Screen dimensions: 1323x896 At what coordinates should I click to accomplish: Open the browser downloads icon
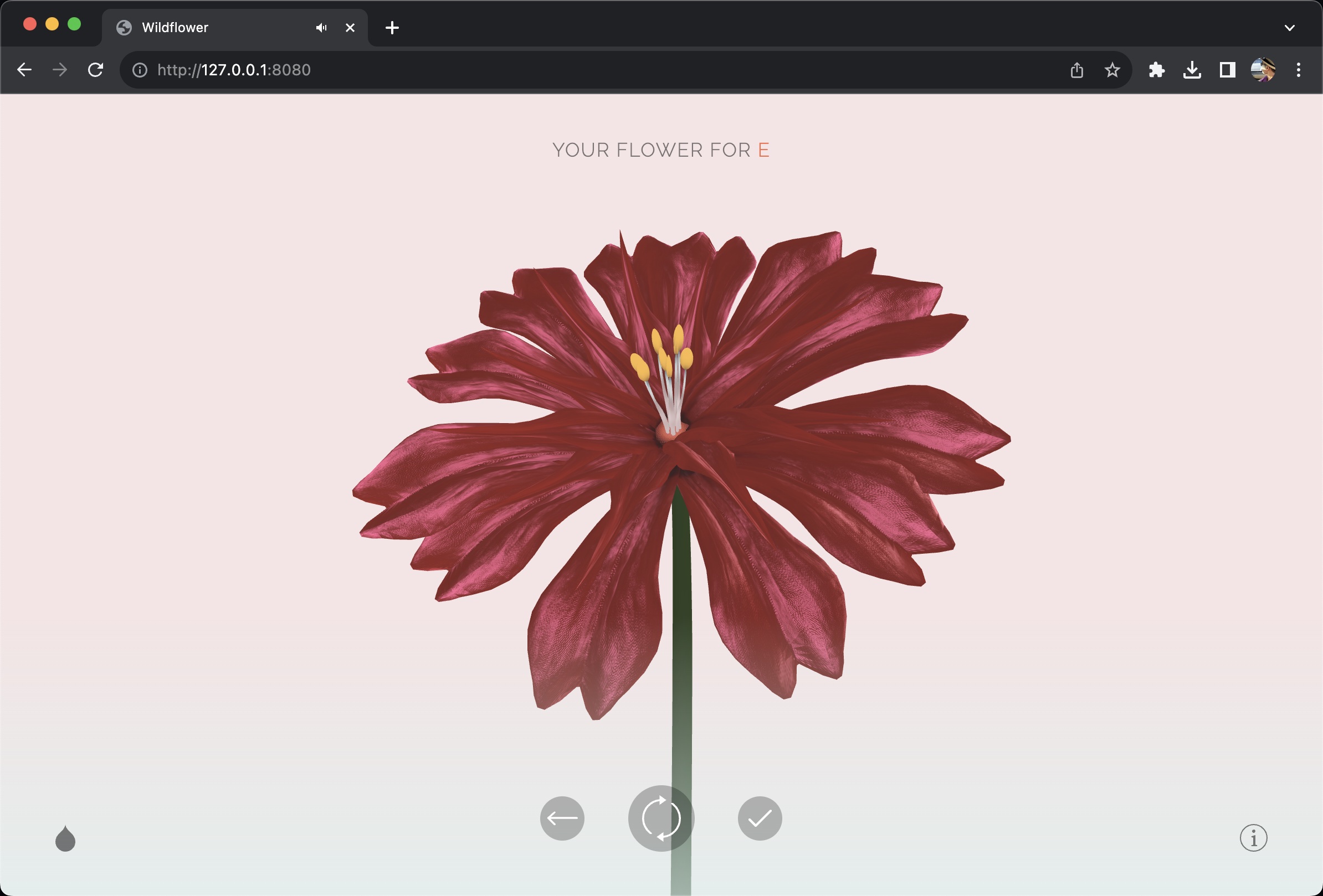(1192, 70)
